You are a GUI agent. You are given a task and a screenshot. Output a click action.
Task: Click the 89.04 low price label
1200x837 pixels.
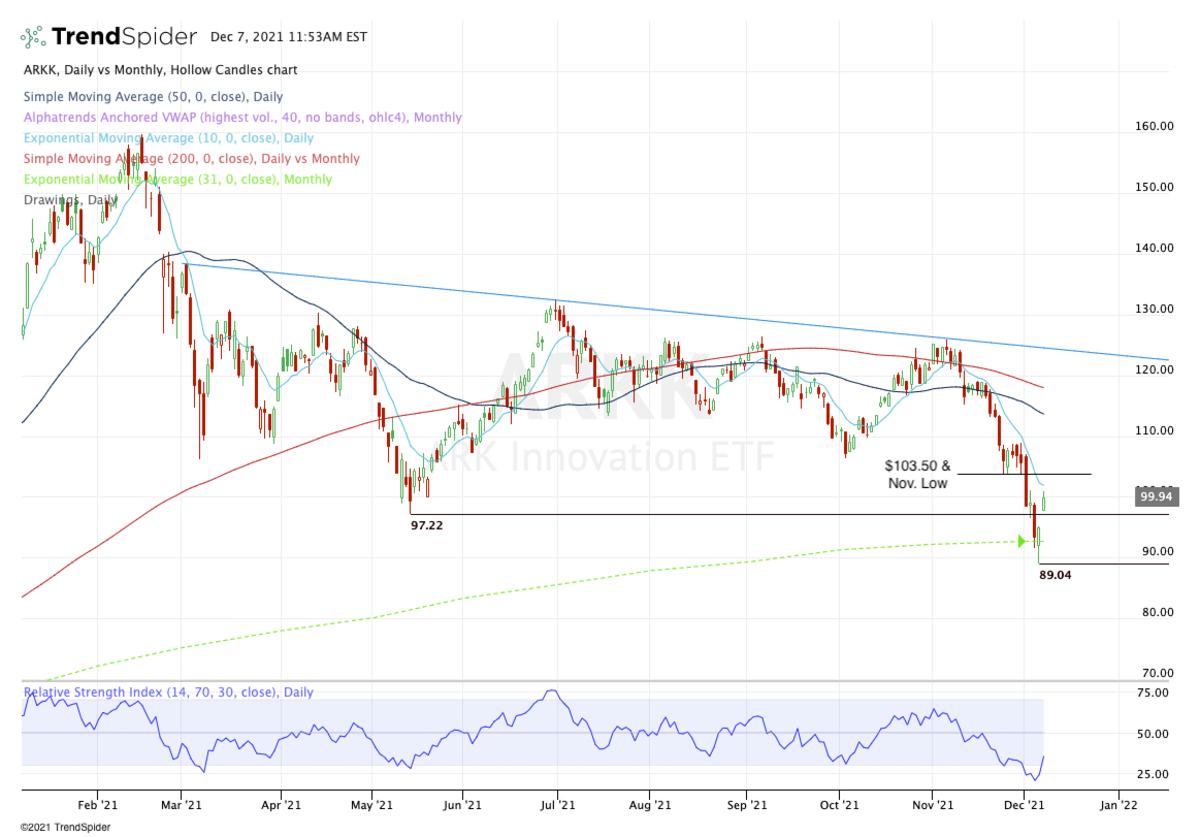(x=1056, y=576)
